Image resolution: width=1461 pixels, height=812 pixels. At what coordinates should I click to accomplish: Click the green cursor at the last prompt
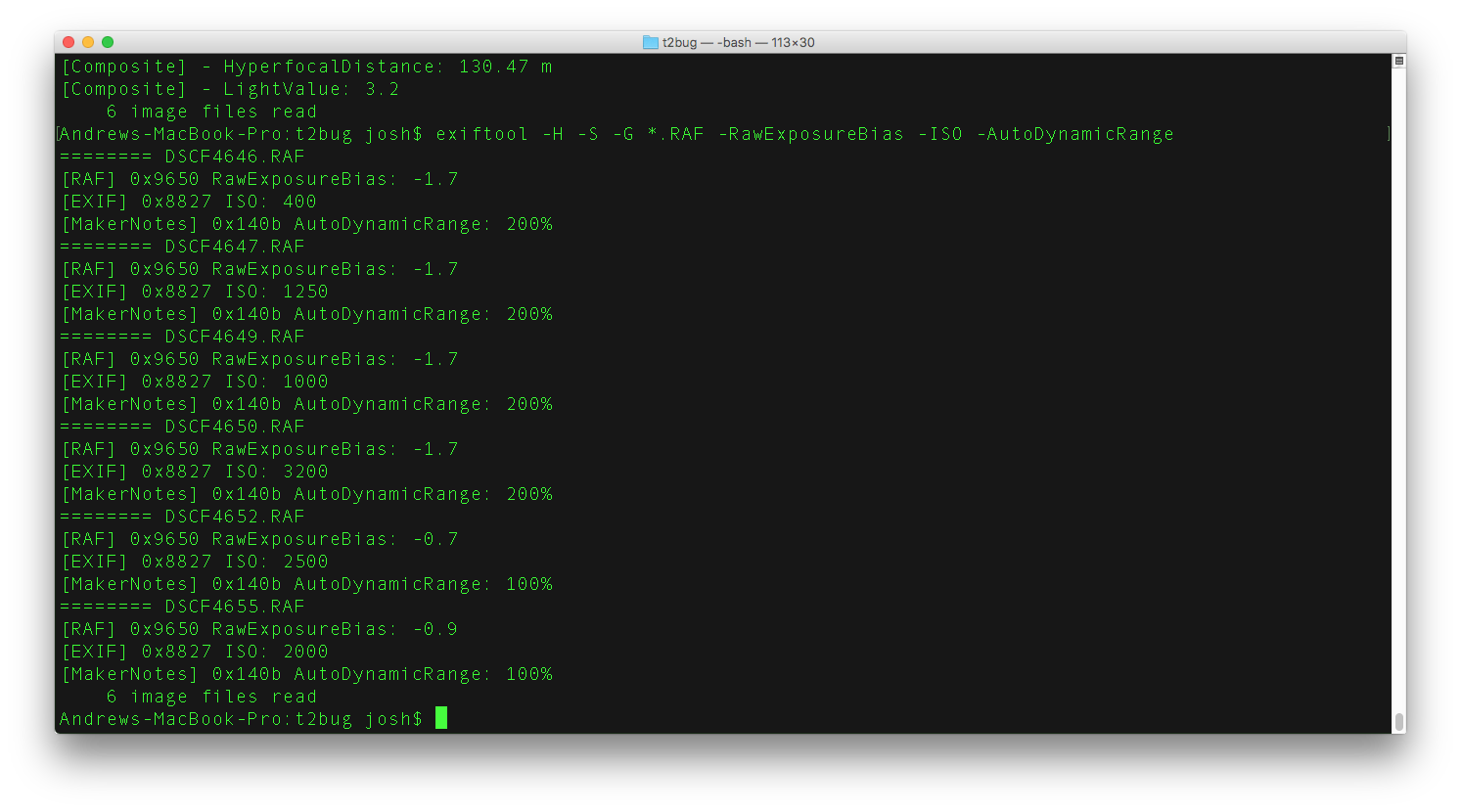click(x=441, y=718)
